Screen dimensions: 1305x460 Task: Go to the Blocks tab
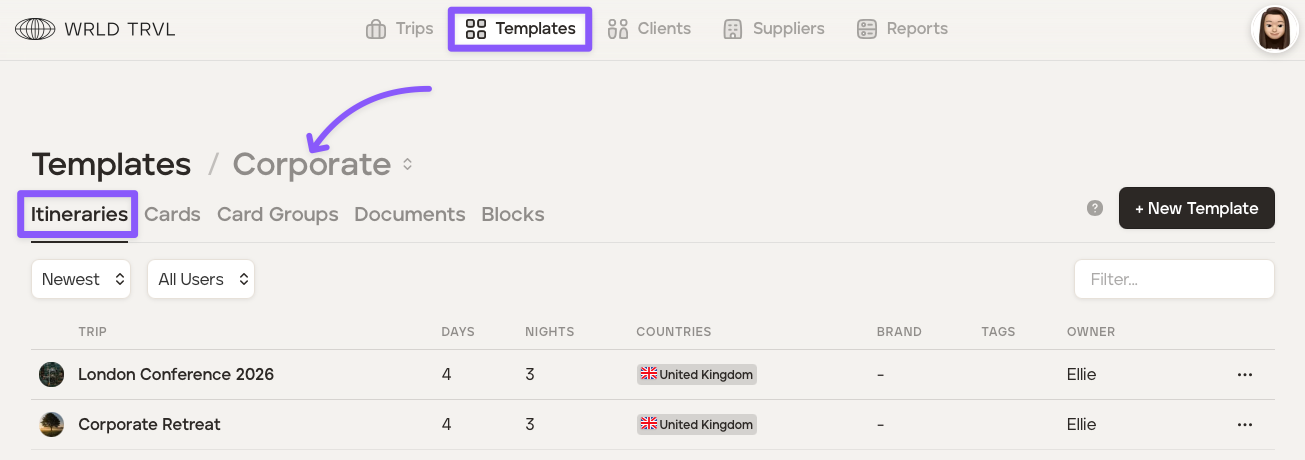512,215
